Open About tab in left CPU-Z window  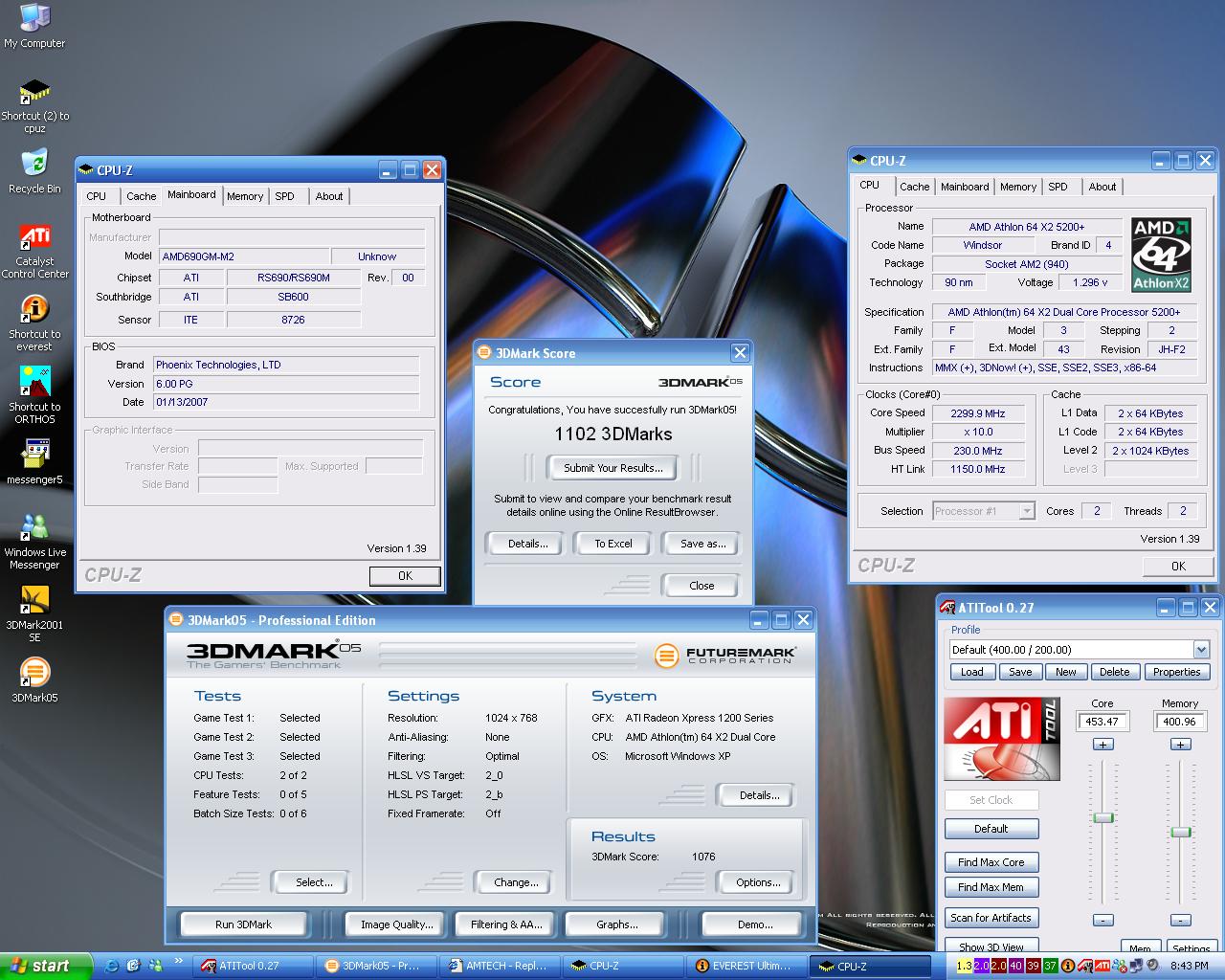(329, 196)
